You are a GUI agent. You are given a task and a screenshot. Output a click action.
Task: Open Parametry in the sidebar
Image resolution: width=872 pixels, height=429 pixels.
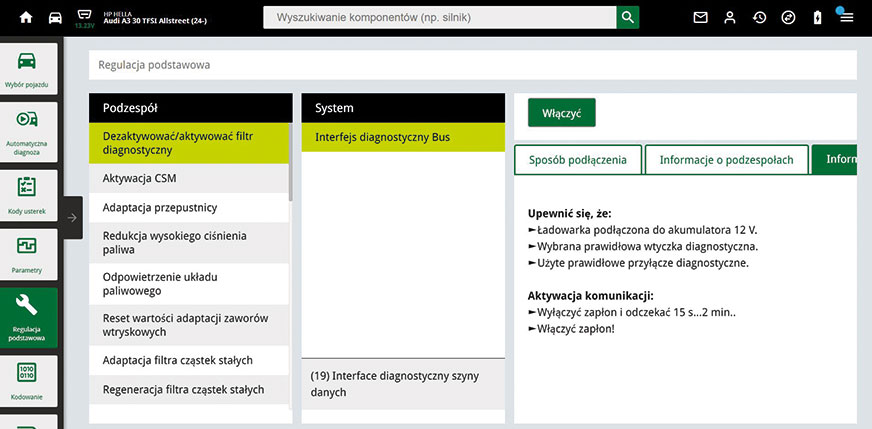[28, 255]
